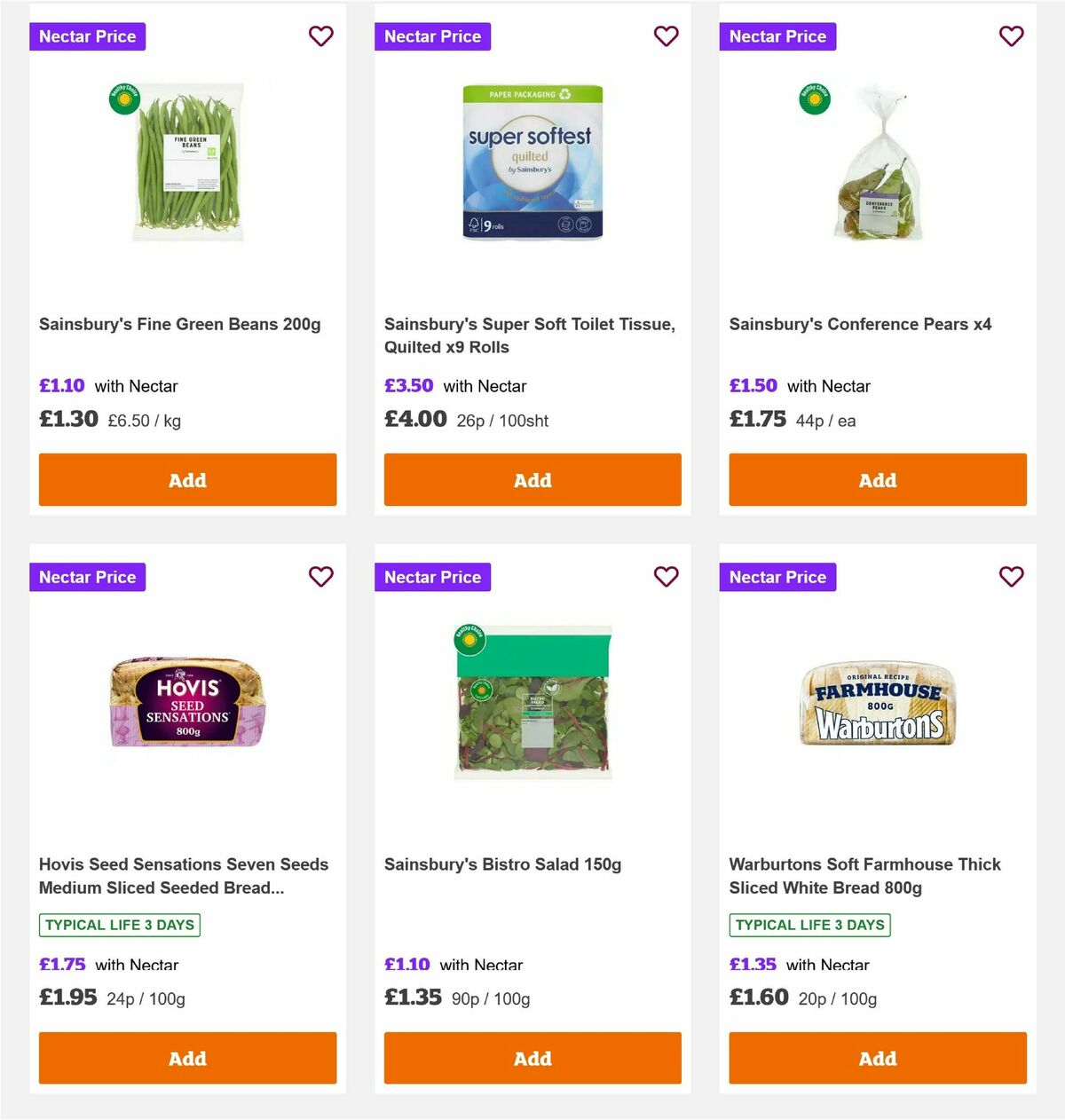Click the heart on Warburtons Farmhouse bread
1065x1120 pixels.
coord(1012,577)
